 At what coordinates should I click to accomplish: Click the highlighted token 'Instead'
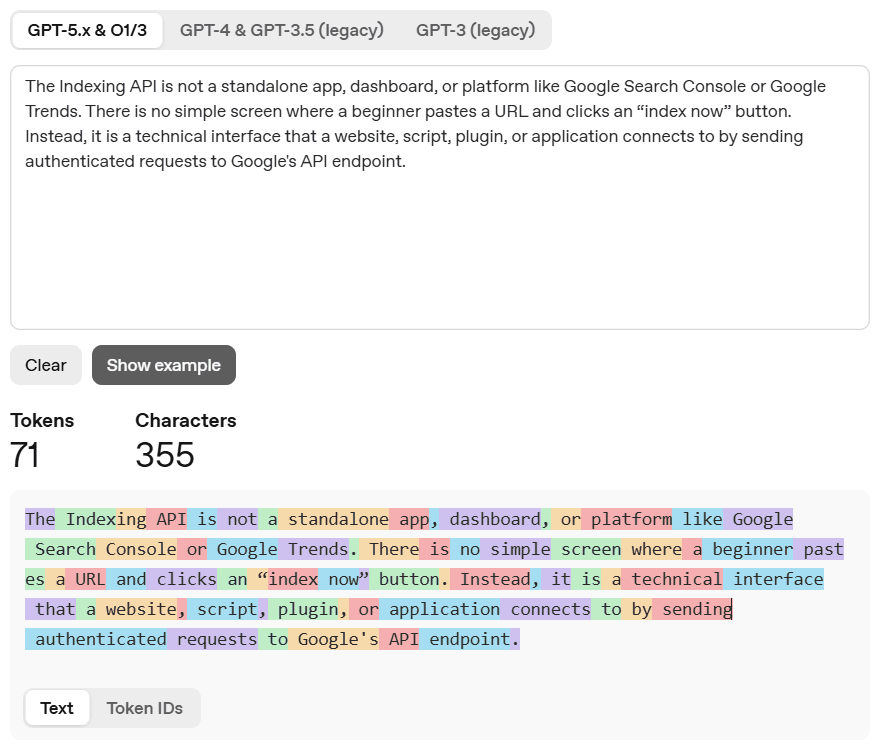pos(490,579)
